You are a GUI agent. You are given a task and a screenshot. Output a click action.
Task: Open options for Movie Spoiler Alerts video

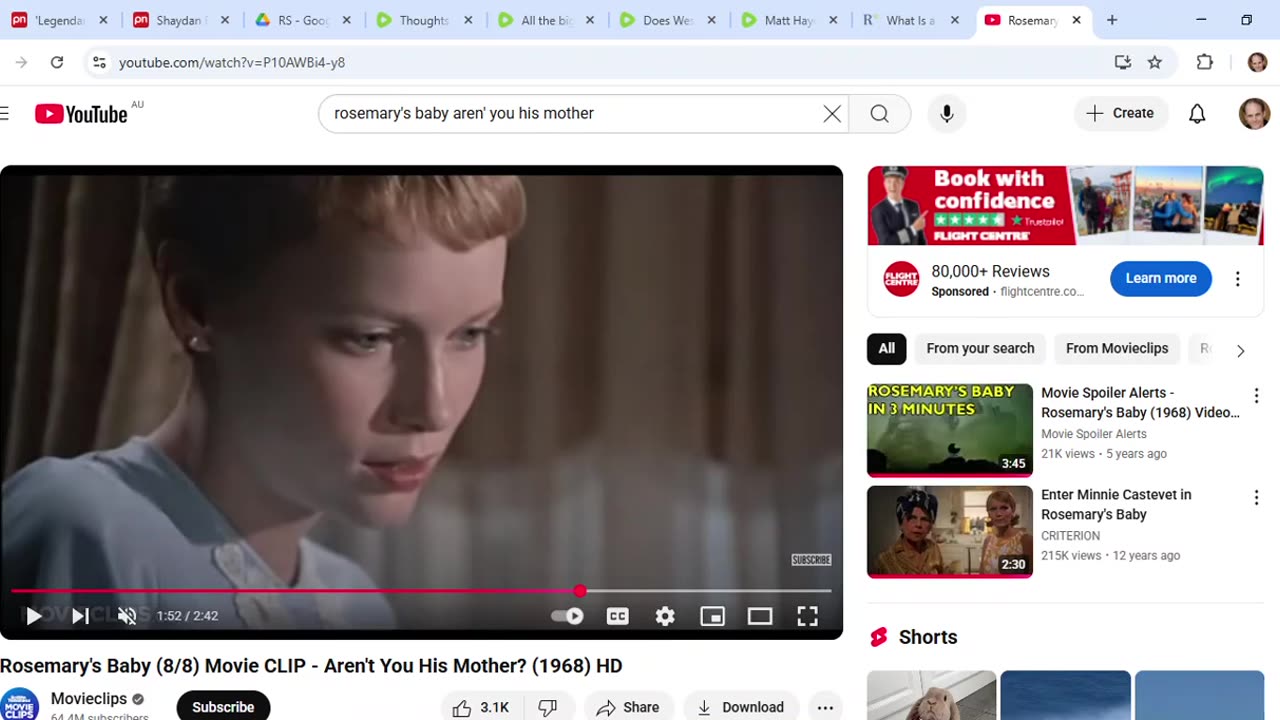[x=1256, y=396]
